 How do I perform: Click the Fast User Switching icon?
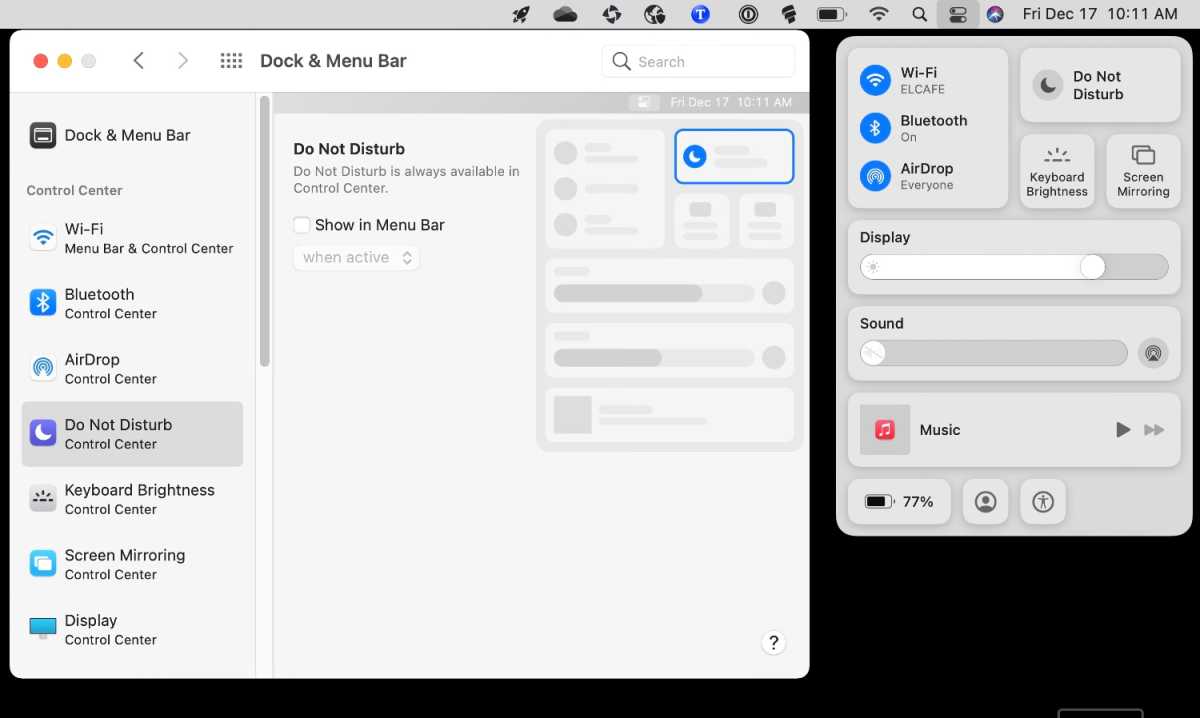(985, 502)
